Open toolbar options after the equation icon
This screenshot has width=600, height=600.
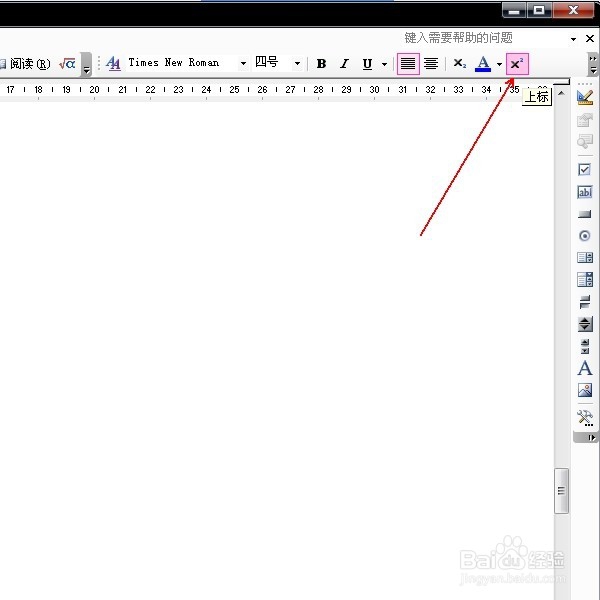point(87,64)
